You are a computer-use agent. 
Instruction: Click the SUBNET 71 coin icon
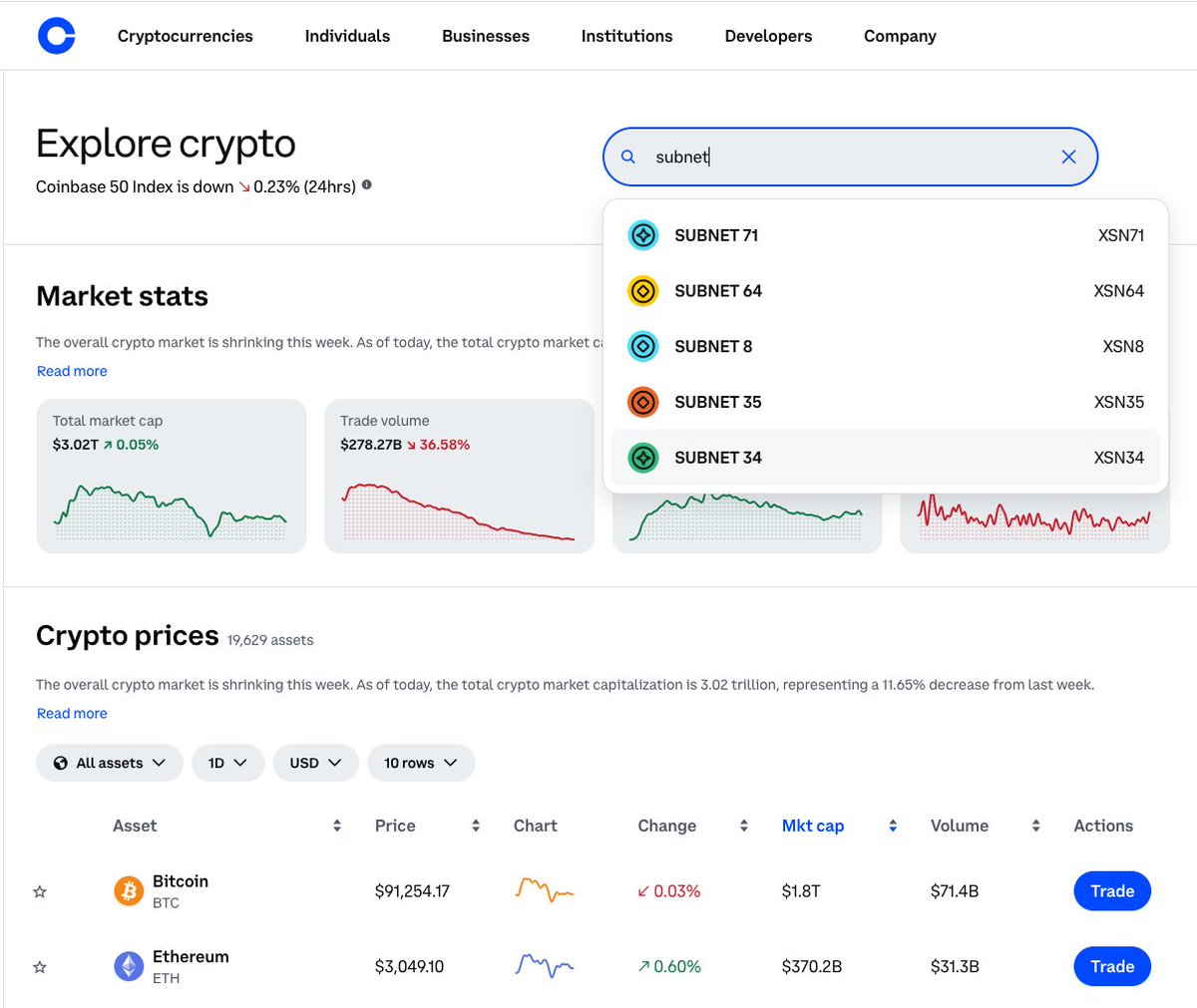[x=643, y=235]
